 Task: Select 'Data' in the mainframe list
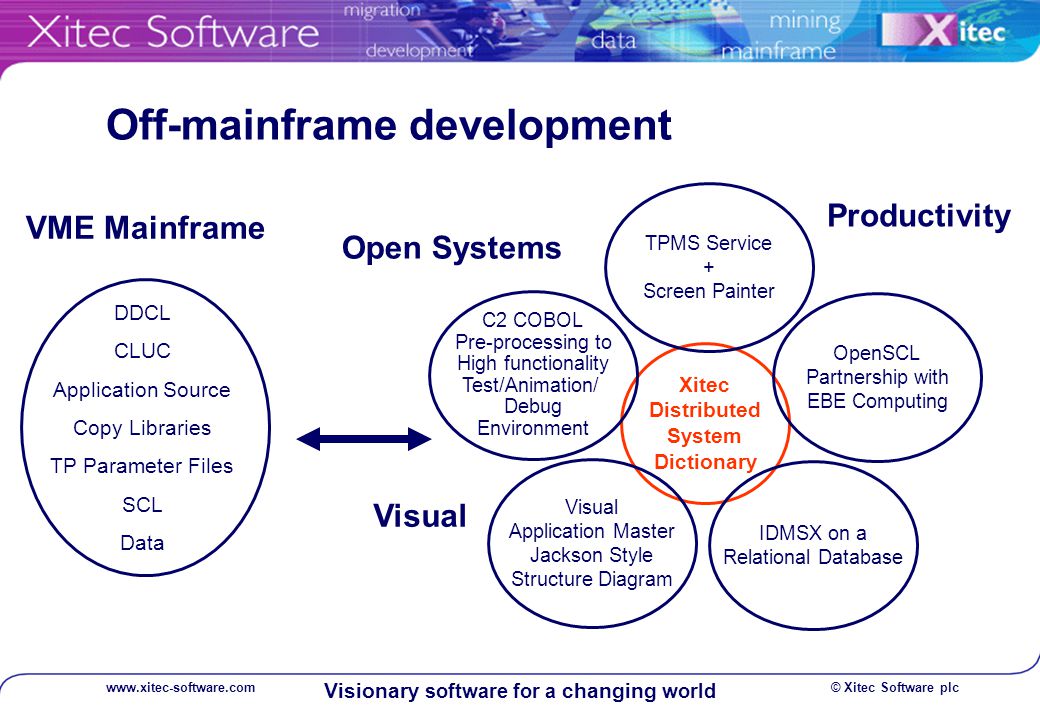tap(142, 543)
